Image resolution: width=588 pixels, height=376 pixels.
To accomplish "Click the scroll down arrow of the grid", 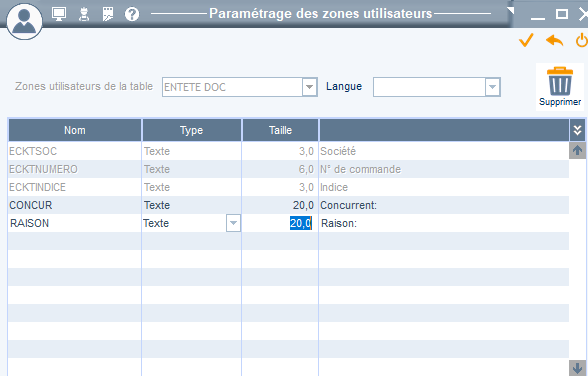I will click(578, 367).
